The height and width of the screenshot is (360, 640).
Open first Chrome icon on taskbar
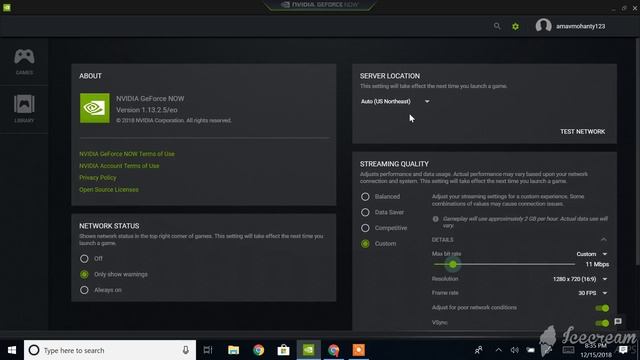258,350
